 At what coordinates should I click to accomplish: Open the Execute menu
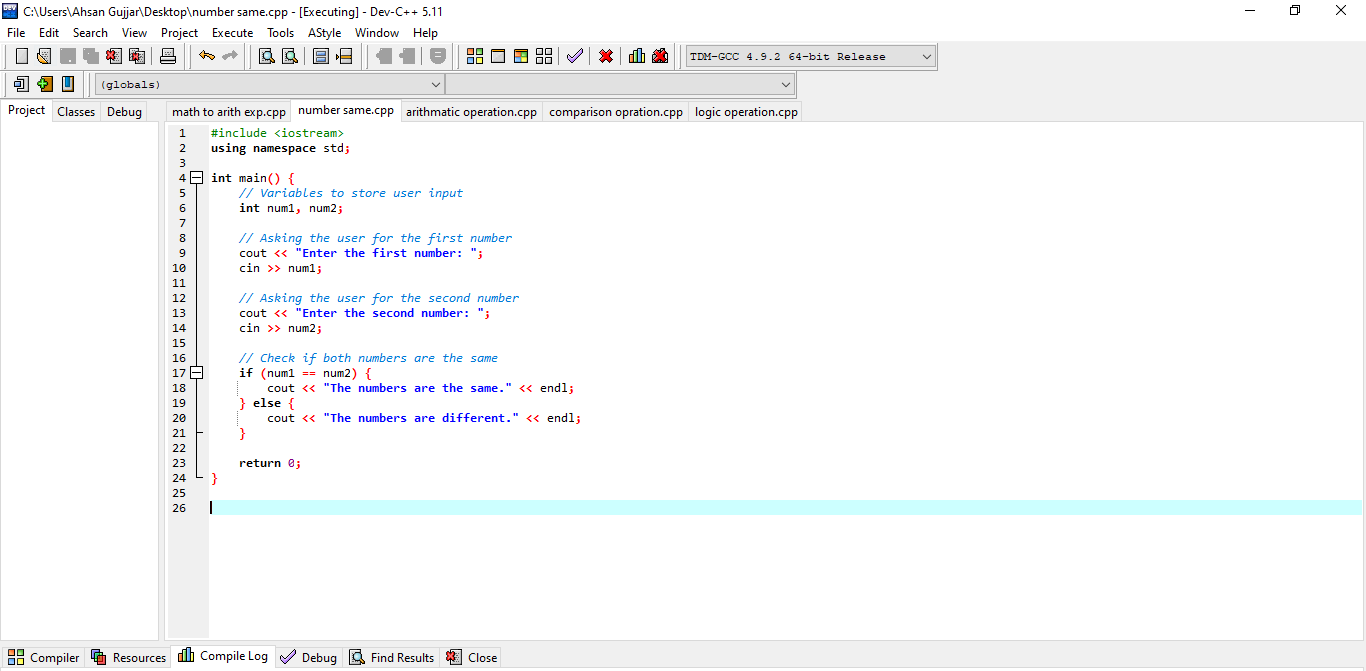pos(233,33)
